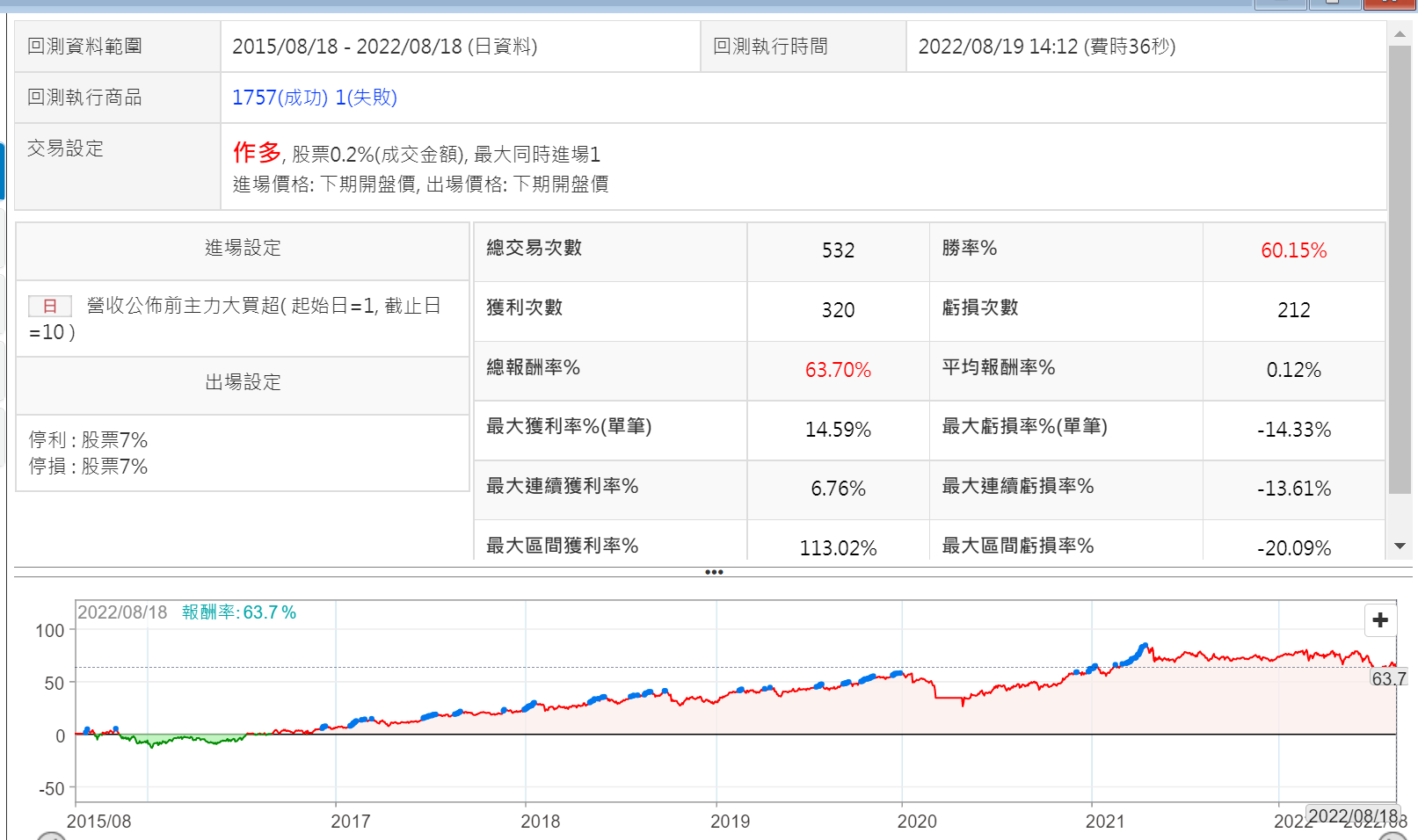Click the three-dot splitter handle above chart
Image resolution: width=1418 pixels, height=840 pixels.
coord(714,572)
